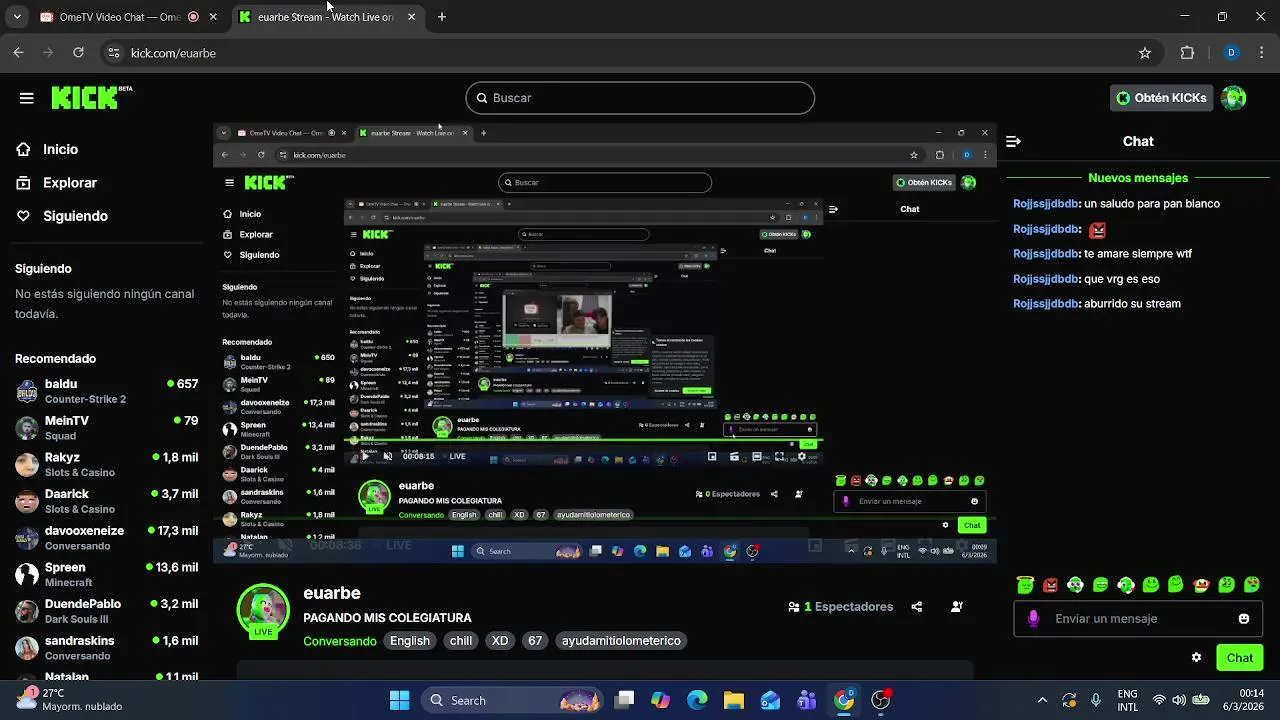Screen dimensions: 1280x720
Task: Insert the red angry emote from emote row
Action: pyautogui.click(x=1050, y=585)
